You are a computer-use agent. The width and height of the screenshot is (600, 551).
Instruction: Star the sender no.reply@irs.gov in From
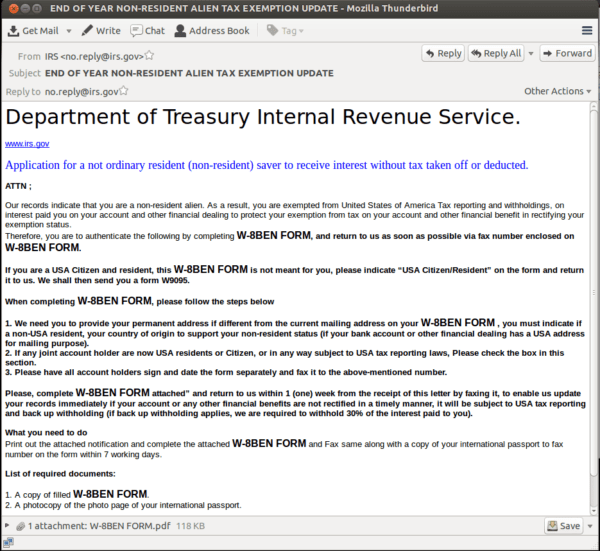[149, 56]
